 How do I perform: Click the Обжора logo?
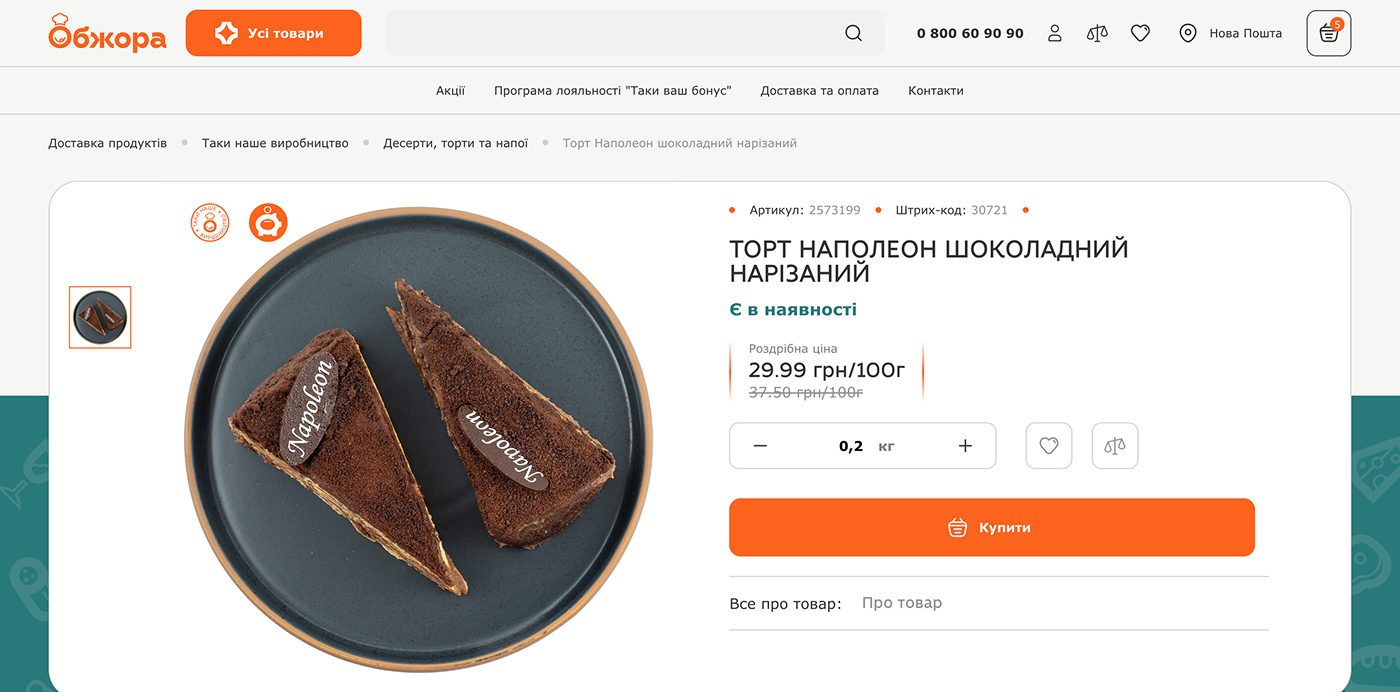click(107, 33)
